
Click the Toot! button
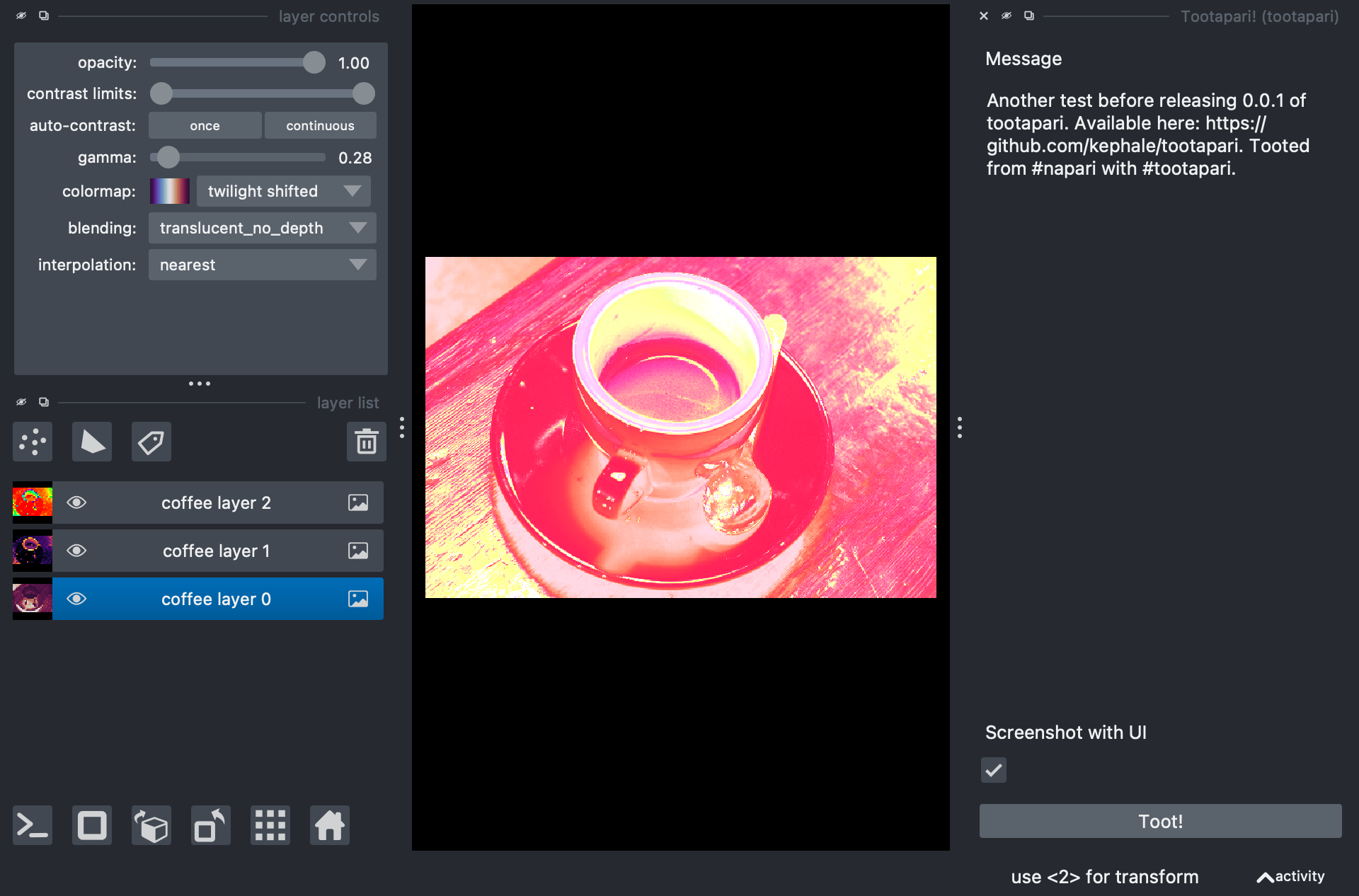coord(1160,821)
